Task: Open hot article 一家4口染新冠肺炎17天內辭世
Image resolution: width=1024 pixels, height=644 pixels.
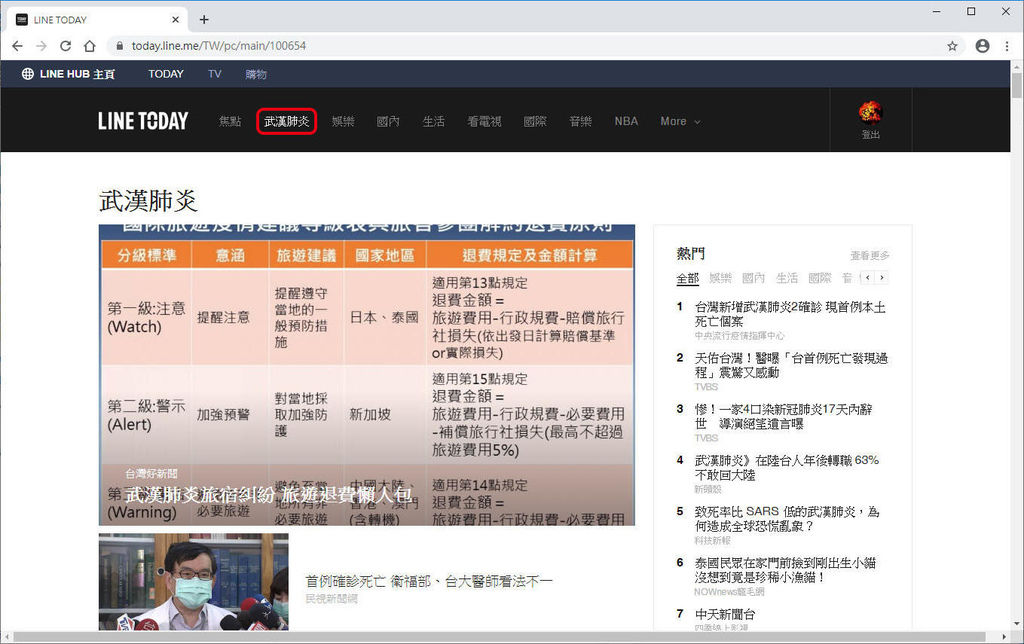Action: 783,416
